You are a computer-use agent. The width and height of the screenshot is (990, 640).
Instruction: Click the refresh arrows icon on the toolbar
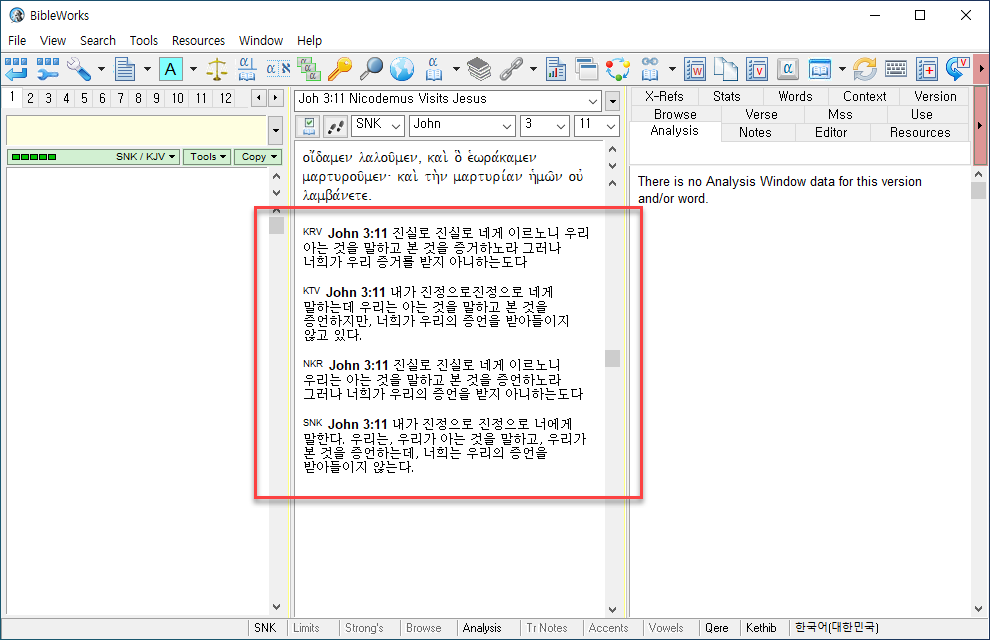tap(866, 70)
